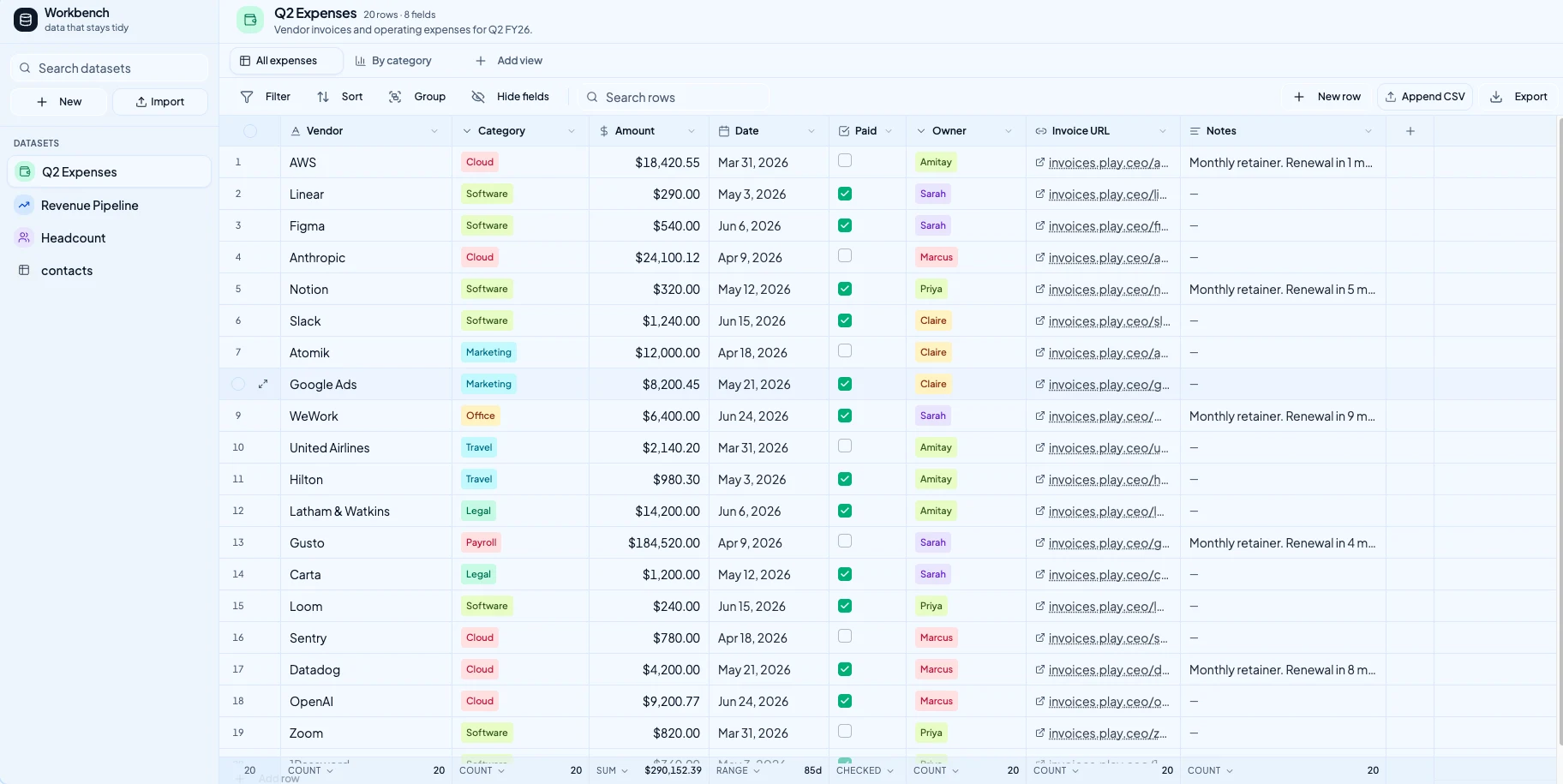Check the Paid box for AWS
Screen dimensions: 1563x784
tap(845, 160)
